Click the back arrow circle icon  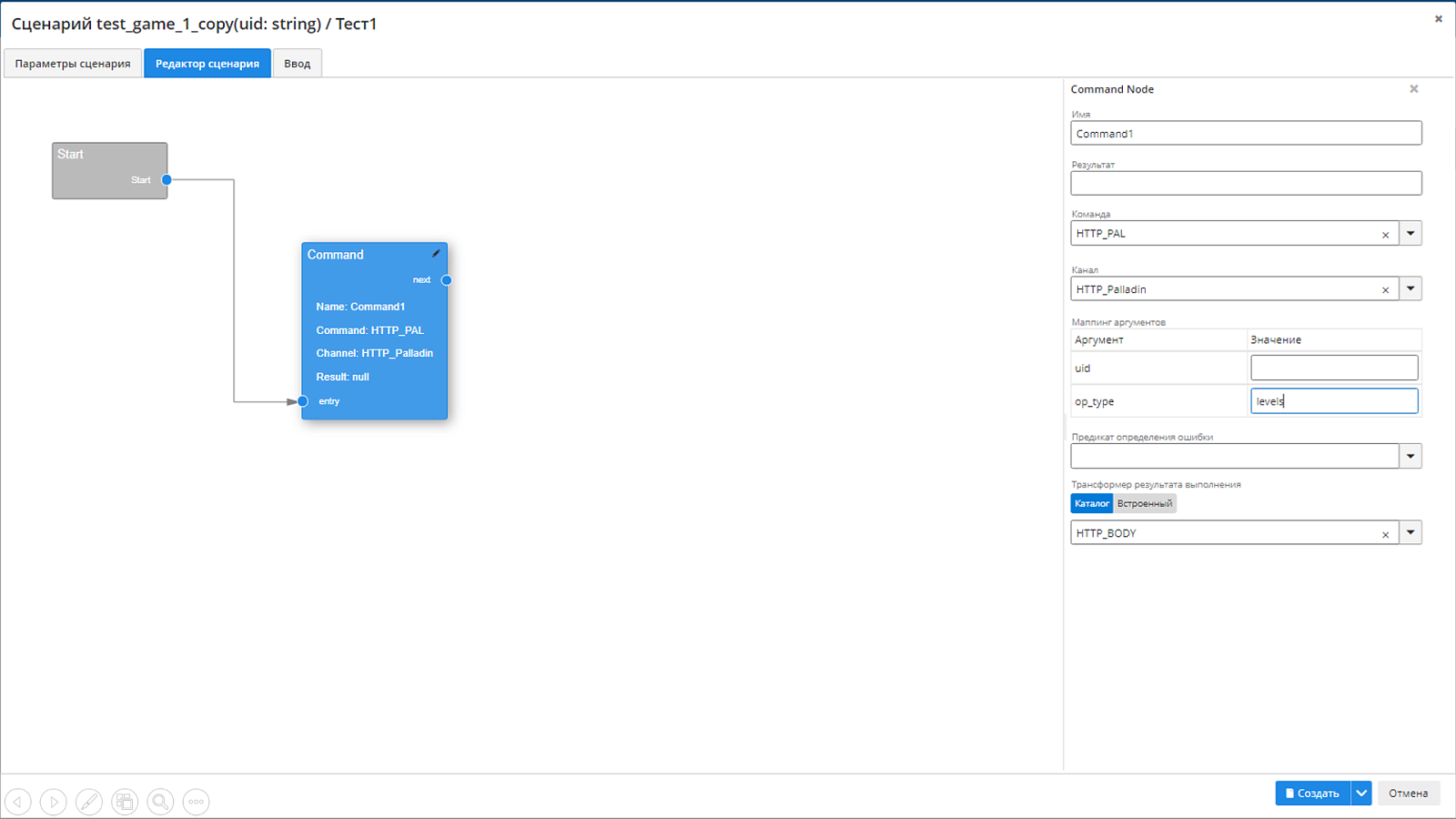click(18, 802)
